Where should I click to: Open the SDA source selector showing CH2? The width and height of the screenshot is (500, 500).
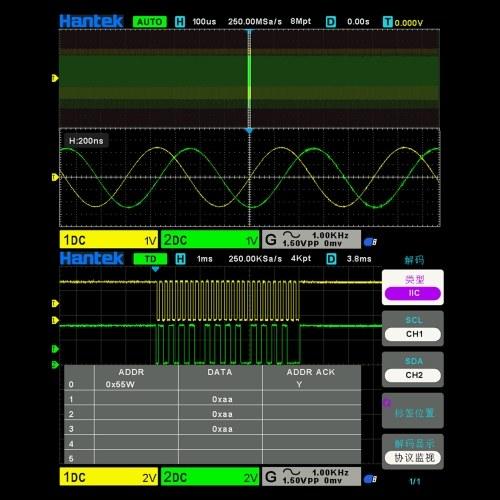413,375
